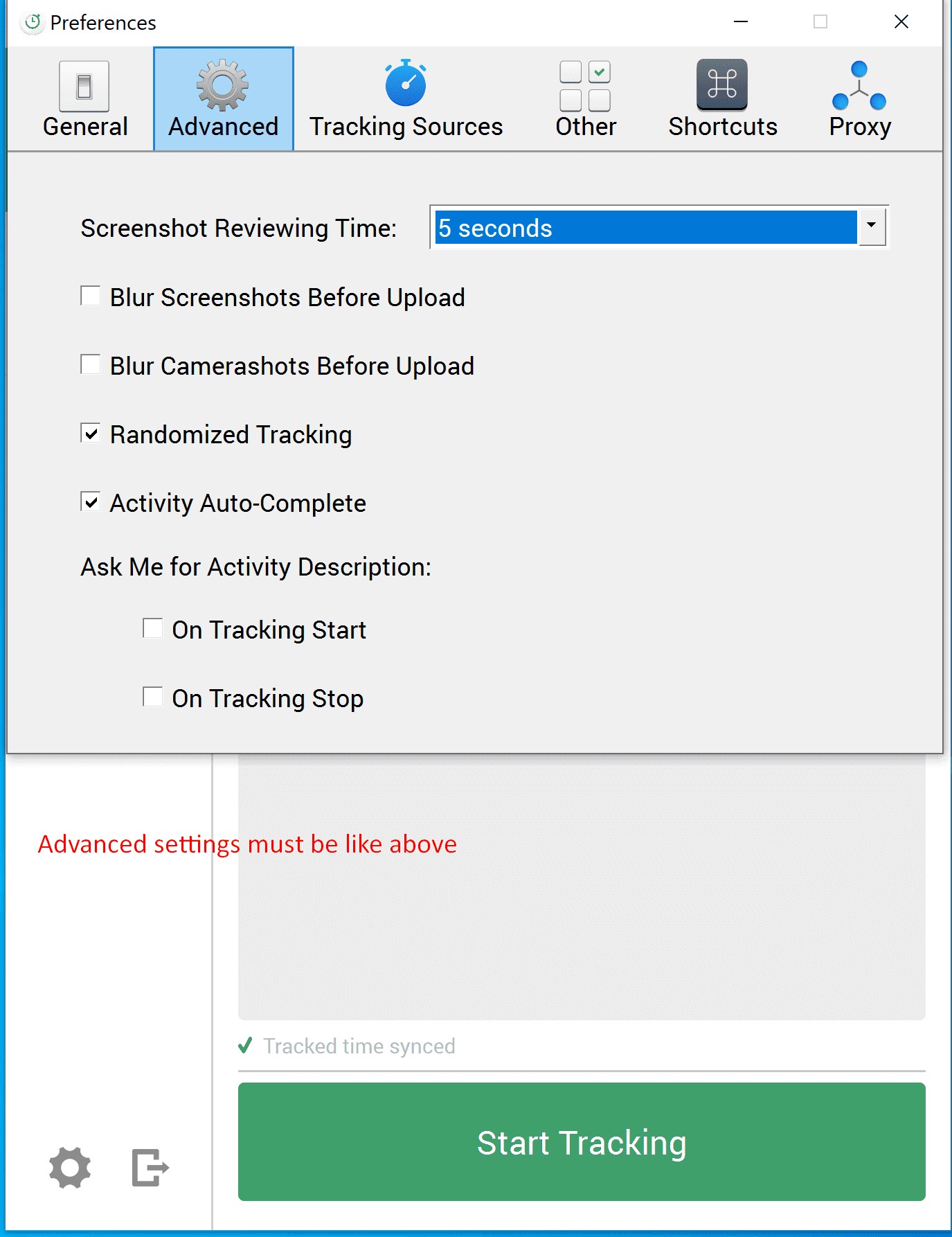Enable Blur Camerashots Before Upload
Viewport: 952px width, 1237px height.
coord(91,365)
